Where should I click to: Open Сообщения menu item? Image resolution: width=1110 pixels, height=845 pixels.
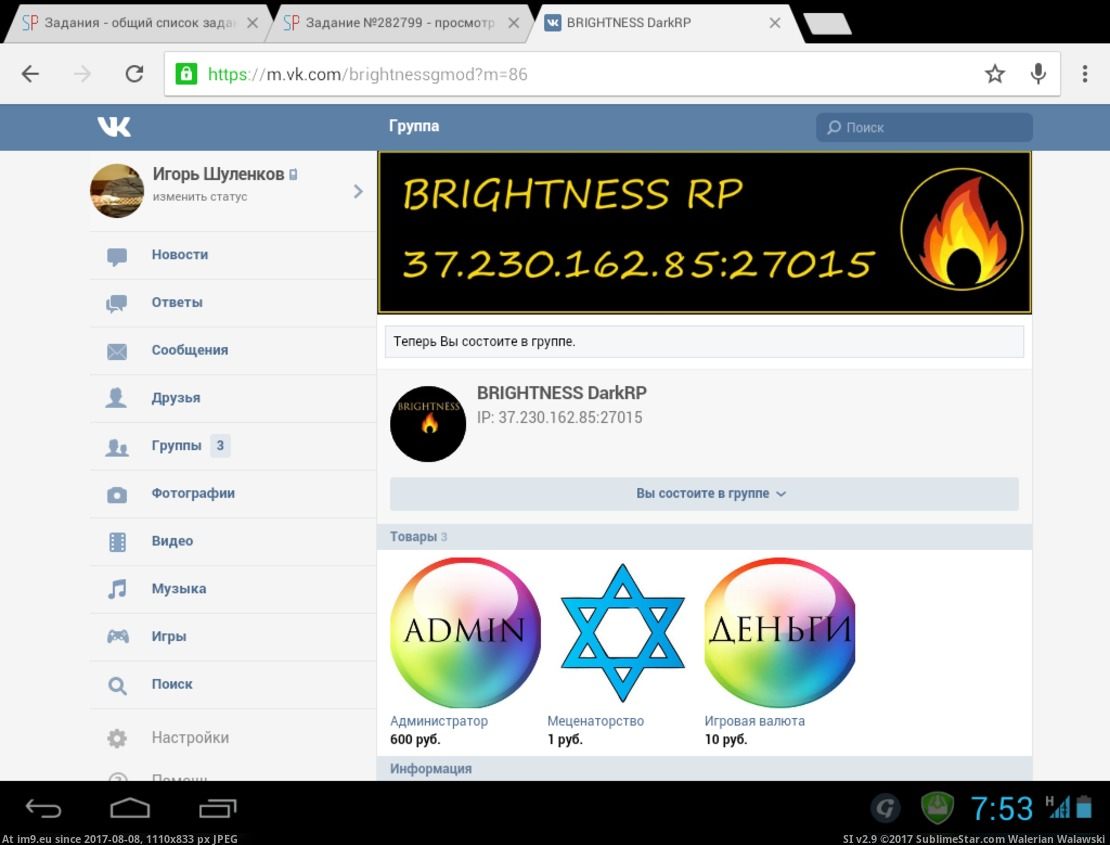234,350
